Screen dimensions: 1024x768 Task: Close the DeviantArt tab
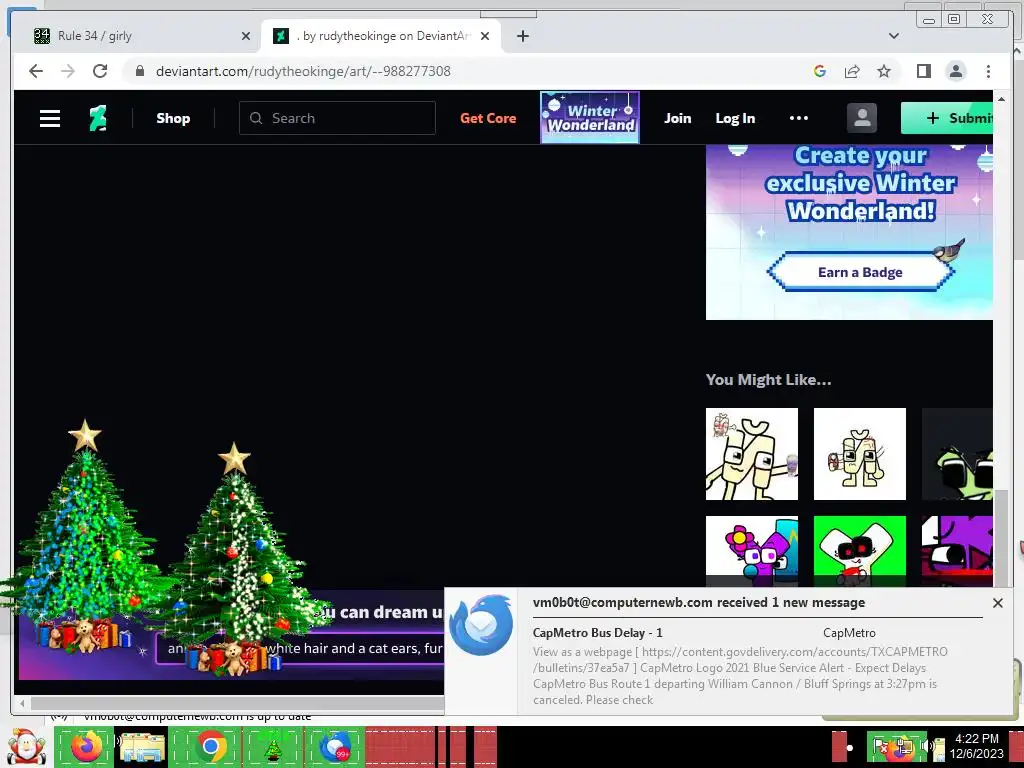(485, 36)
